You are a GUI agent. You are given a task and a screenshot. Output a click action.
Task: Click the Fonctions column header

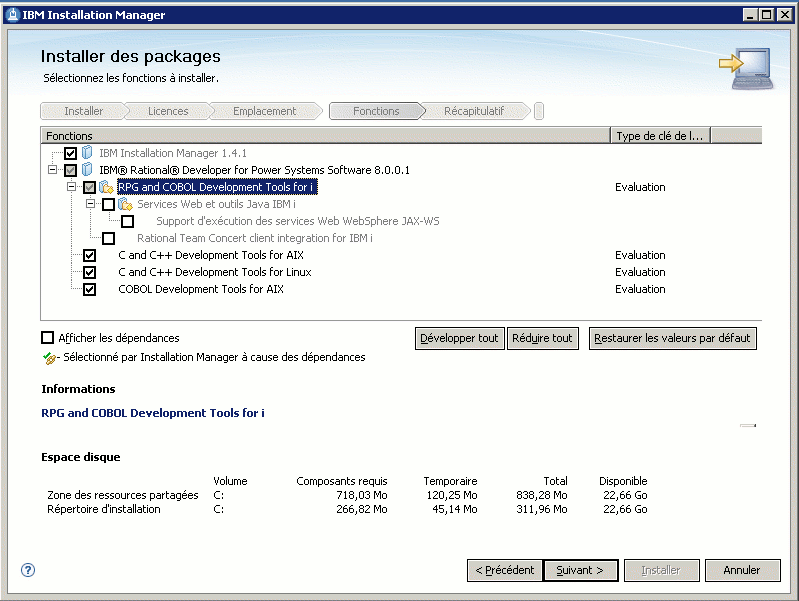pyautogui.click(x=324, y=135)
